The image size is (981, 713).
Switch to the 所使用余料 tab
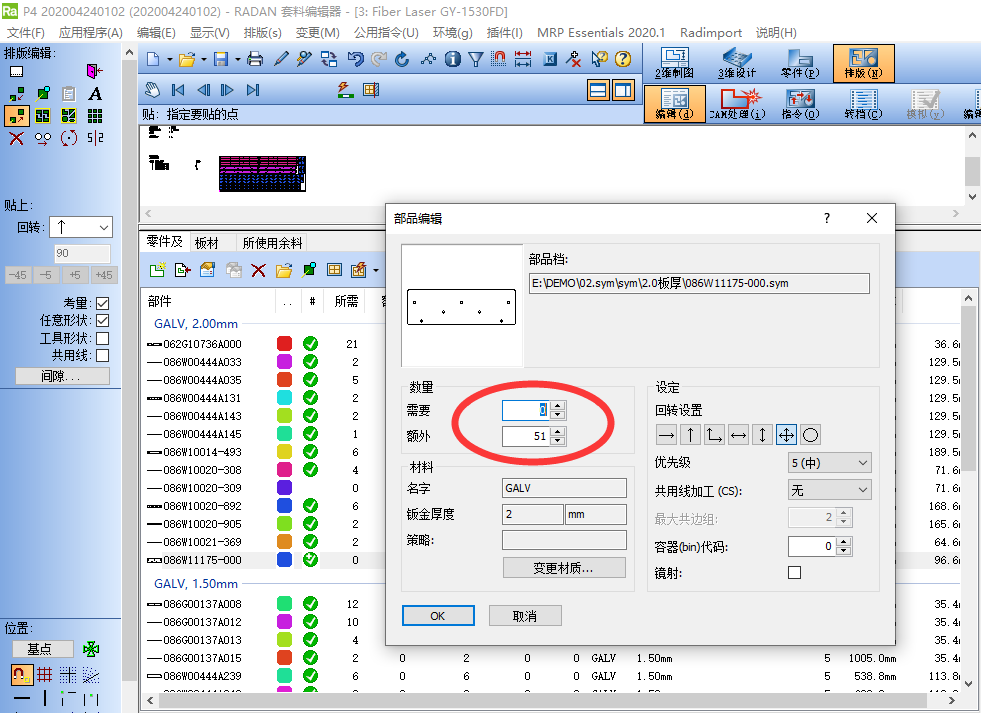(272, 243)
